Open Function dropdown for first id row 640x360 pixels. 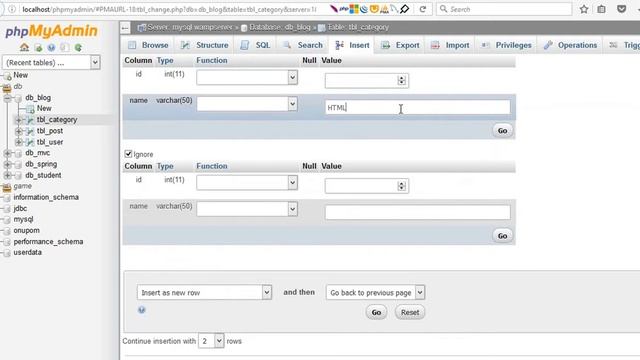247,78
